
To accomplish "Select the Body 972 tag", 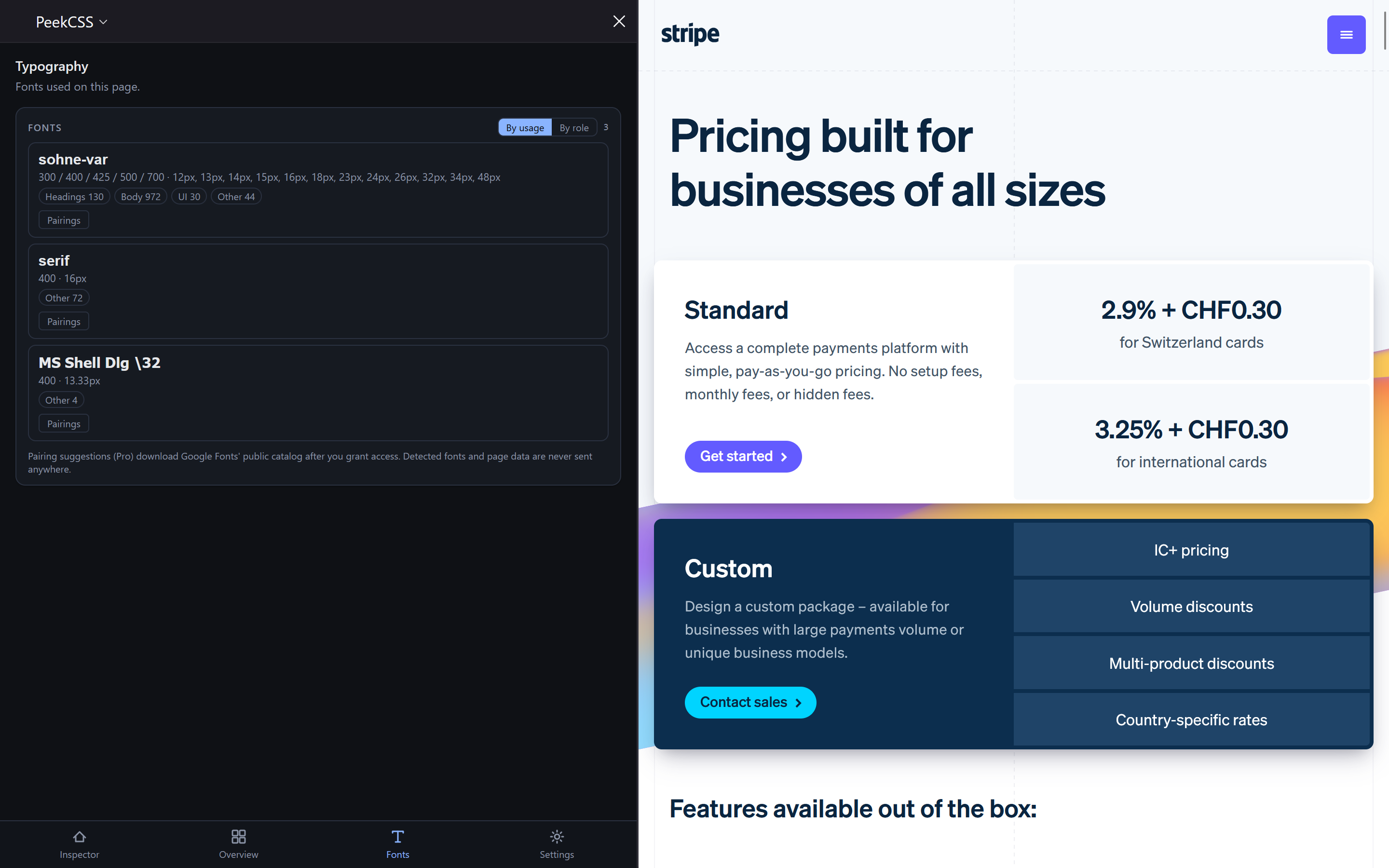I will (141, 196).
